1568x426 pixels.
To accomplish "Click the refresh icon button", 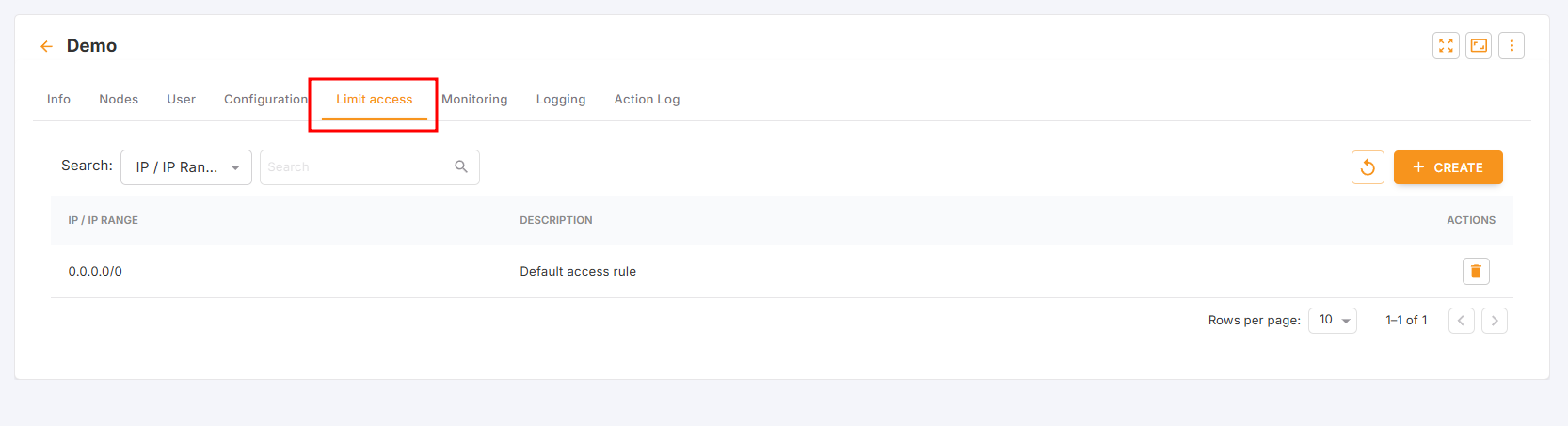I will coord(1368,167).
